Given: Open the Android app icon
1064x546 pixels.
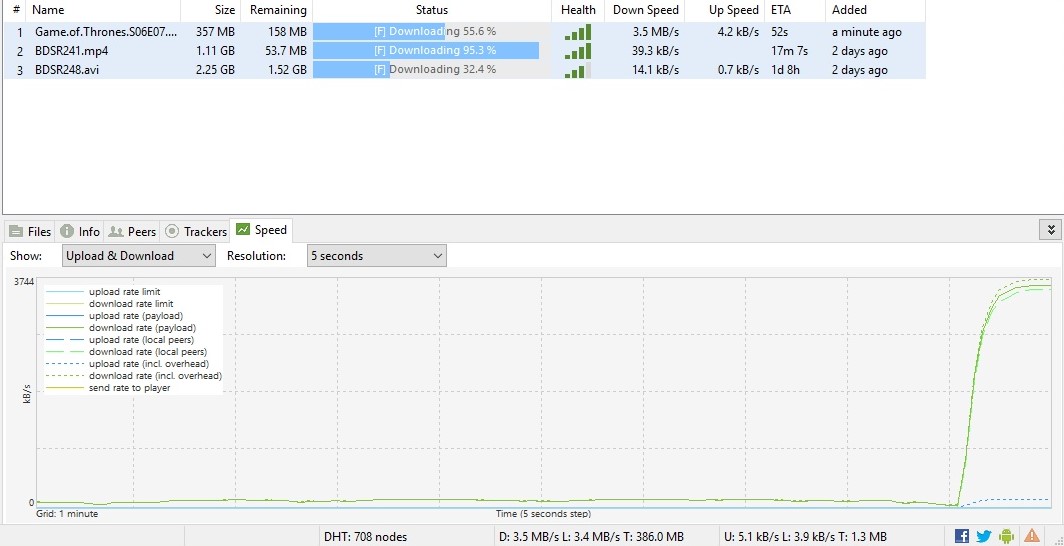Looking at the screenshot, I should coord(1006,536).
